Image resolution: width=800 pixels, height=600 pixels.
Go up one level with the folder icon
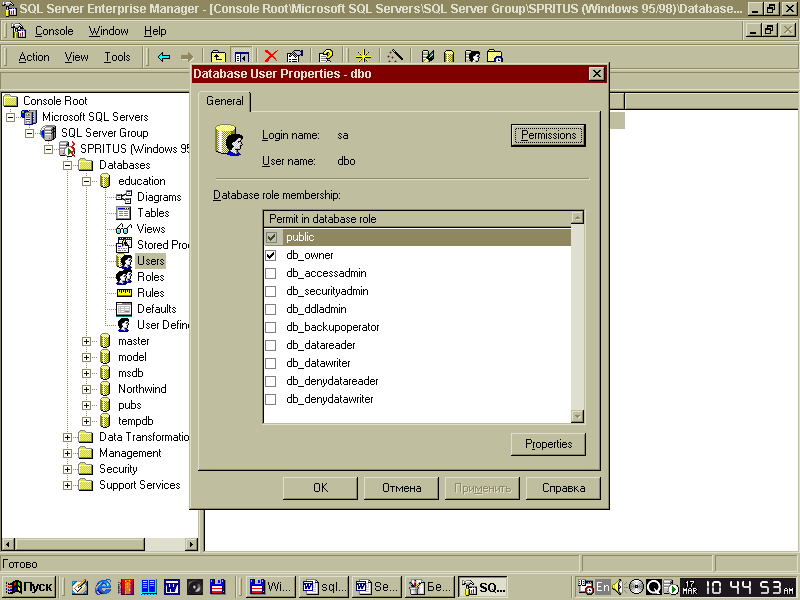[x=218, y=57]
